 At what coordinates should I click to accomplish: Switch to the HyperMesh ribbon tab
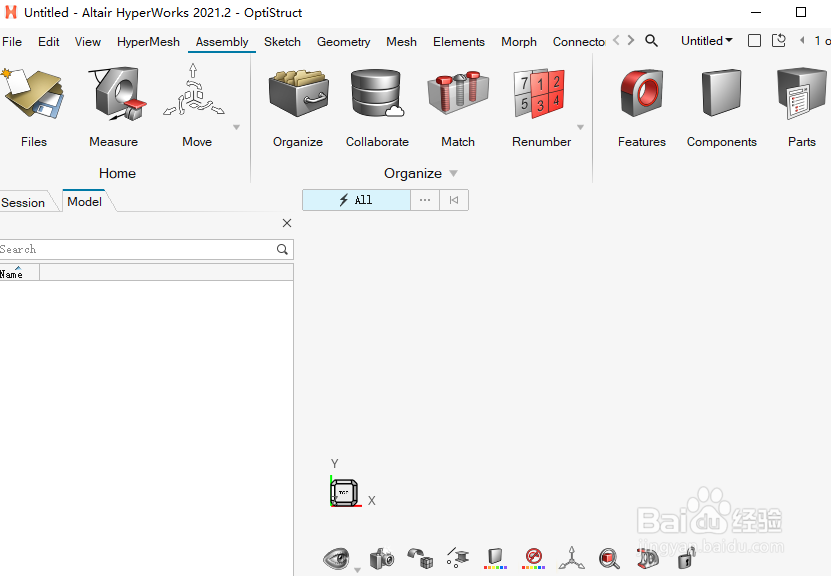tap(148, 42)
